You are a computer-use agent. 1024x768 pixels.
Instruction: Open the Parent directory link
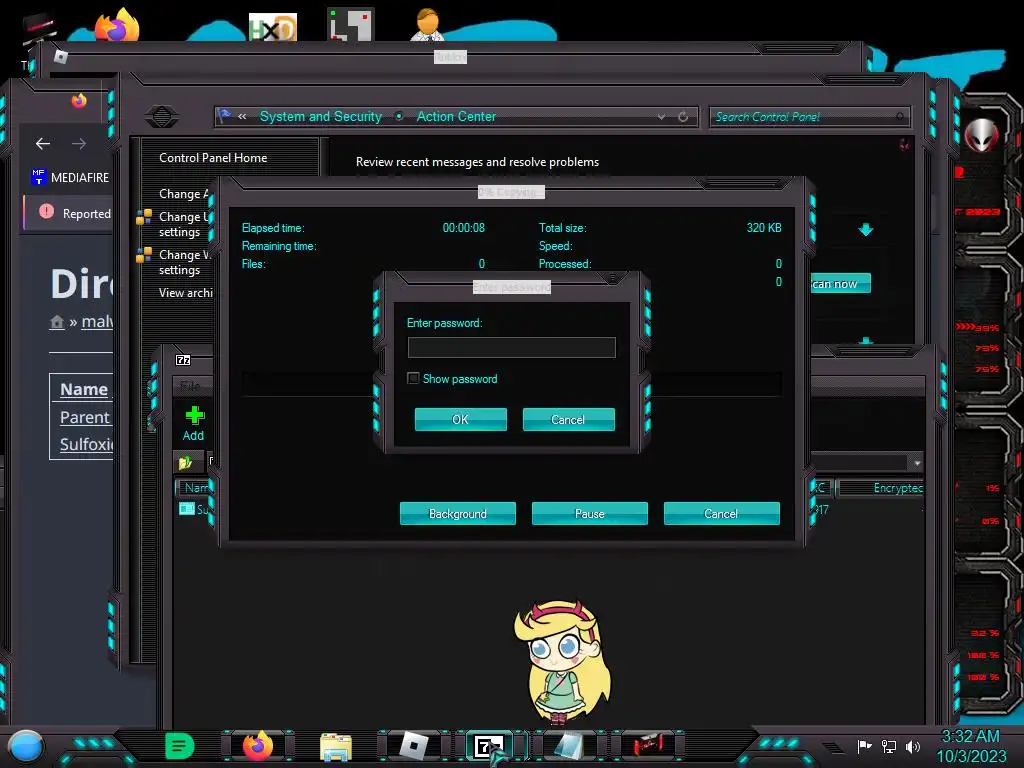pos(85,417)
